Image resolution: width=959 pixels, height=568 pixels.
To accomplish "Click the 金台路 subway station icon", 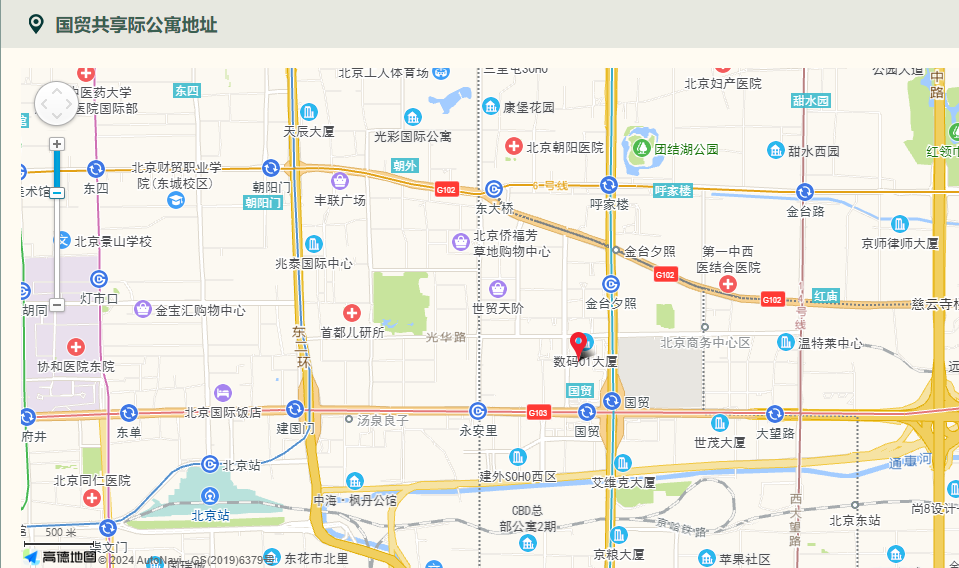I will click(x=805, y=192).
